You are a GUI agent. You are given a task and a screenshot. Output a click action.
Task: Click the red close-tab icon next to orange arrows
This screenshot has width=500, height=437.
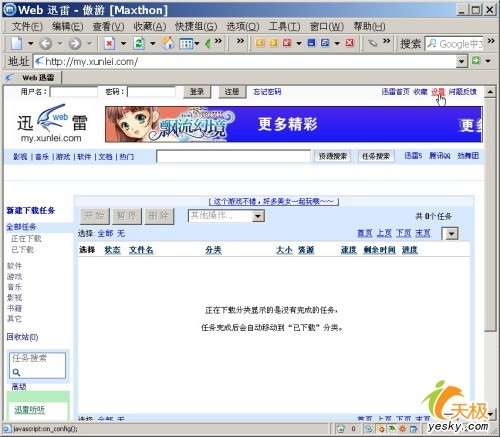pos(287,43)
